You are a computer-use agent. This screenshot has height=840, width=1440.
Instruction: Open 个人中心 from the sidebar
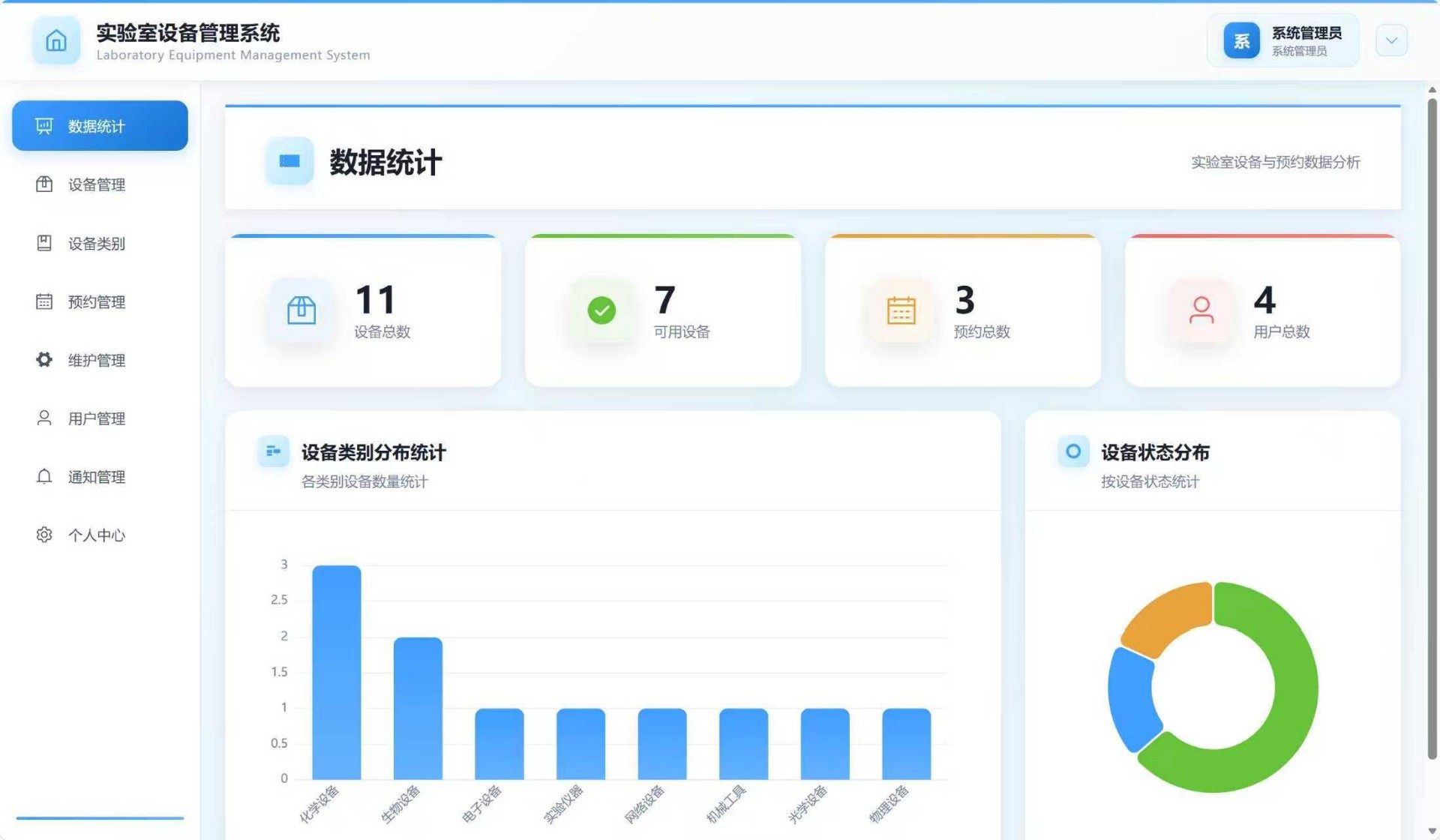[96, 535]
